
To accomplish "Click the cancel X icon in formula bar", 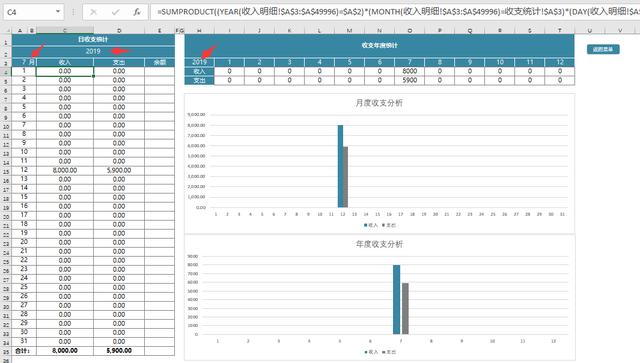I will 93,12.
